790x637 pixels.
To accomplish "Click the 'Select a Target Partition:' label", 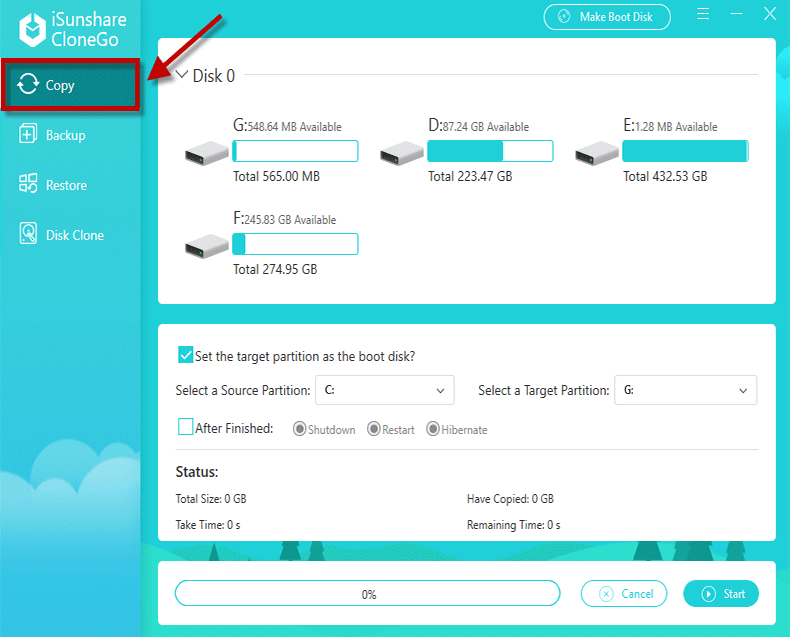I will [544, 391].
